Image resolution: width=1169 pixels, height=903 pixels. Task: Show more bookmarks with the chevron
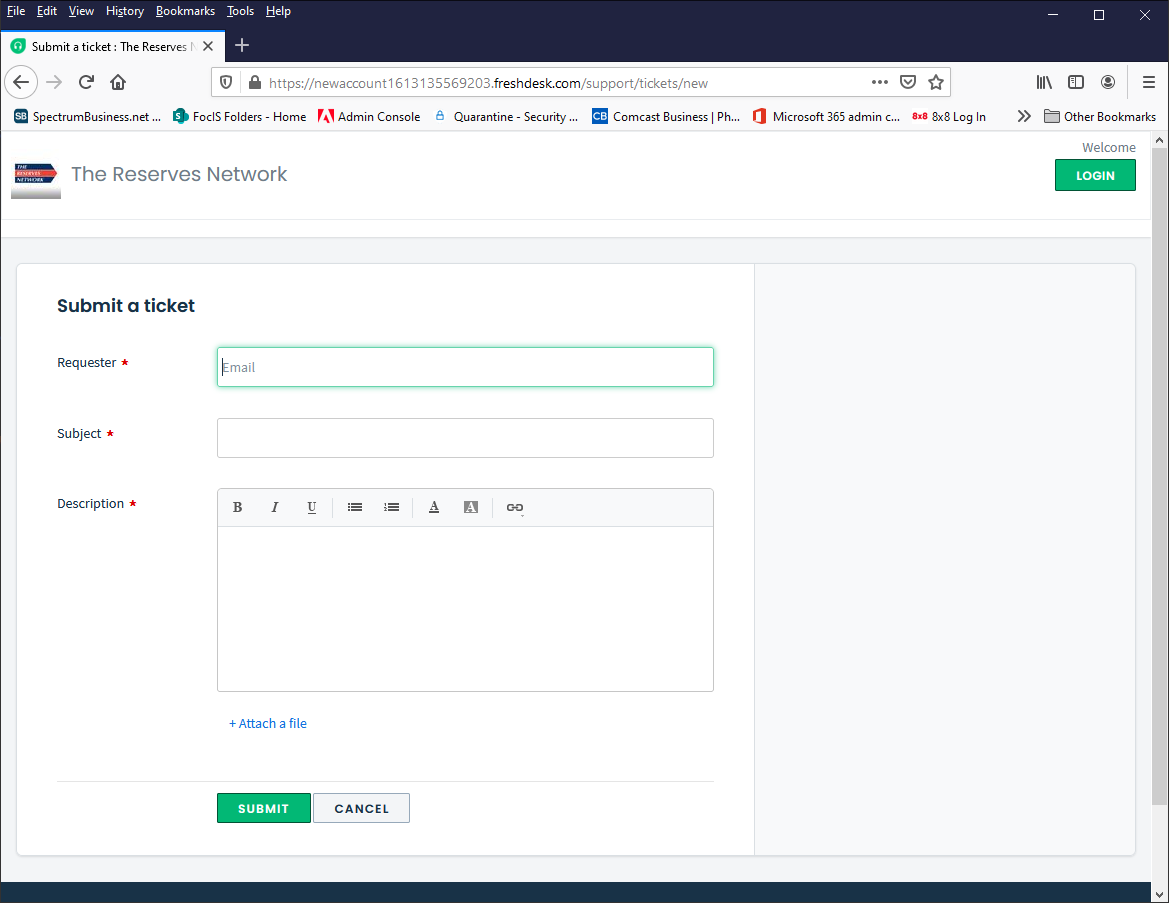[x=1024, y=116]
